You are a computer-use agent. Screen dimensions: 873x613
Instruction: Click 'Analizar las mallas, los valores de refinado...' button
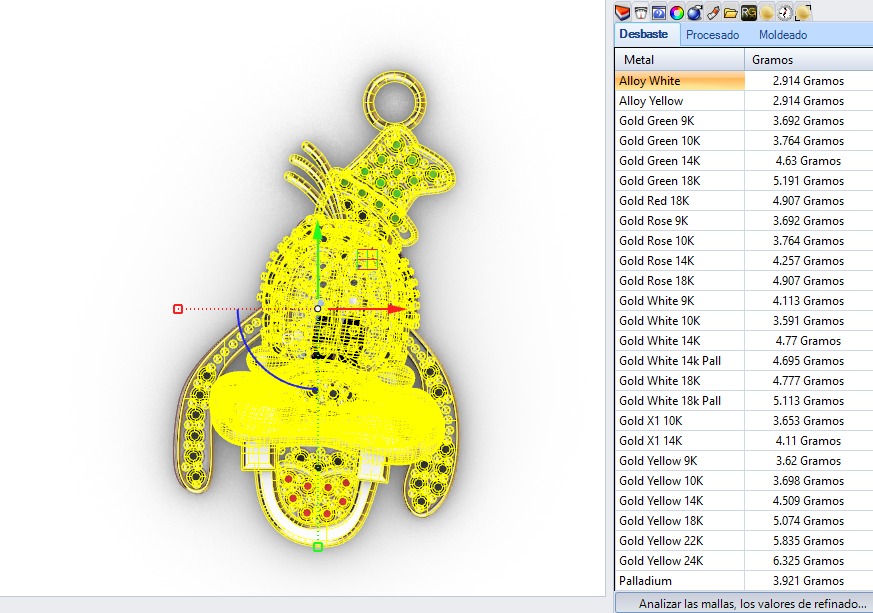(x=744, y=604)
